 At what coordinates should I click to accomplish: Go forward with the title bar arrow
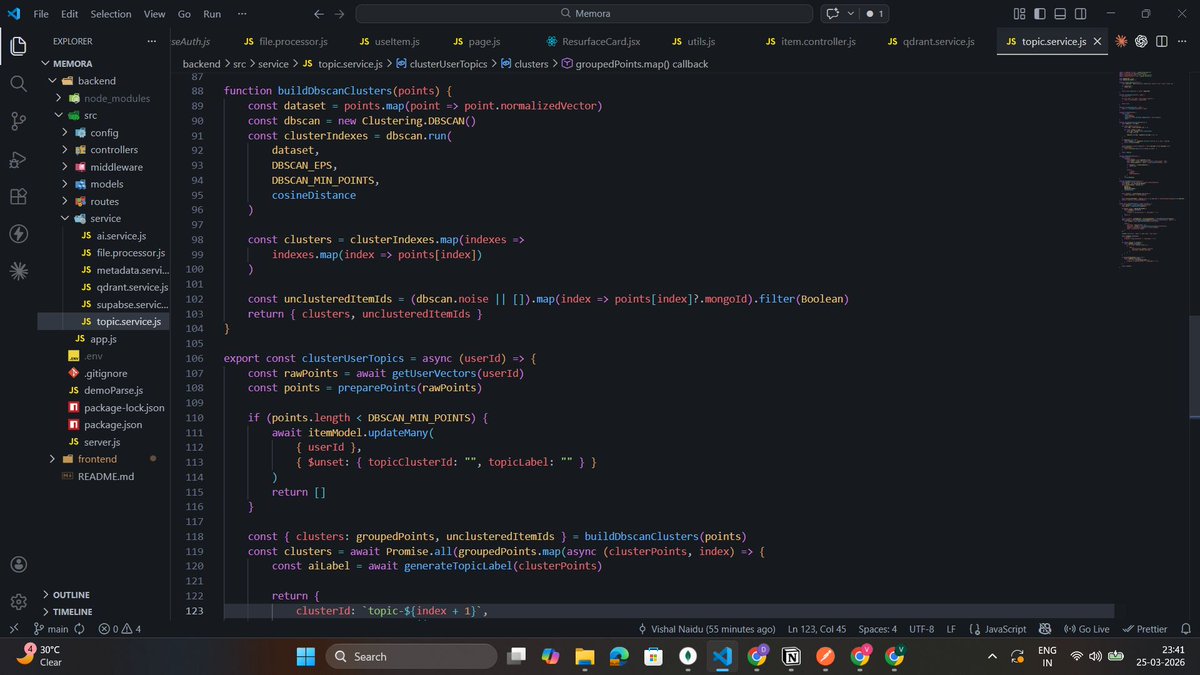click(x=340, y=14)
